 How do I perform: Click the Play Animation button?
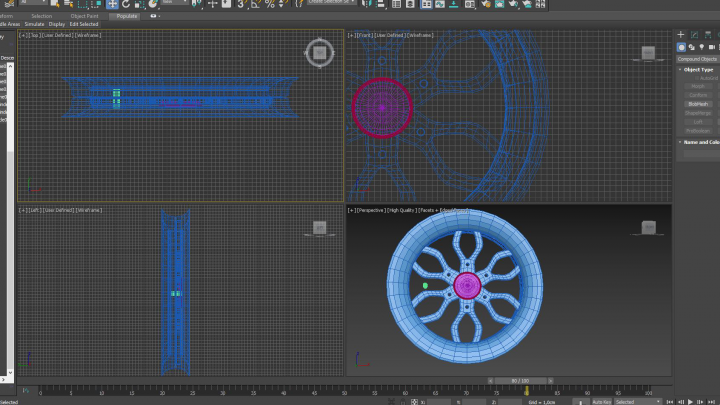coord(690,402)
